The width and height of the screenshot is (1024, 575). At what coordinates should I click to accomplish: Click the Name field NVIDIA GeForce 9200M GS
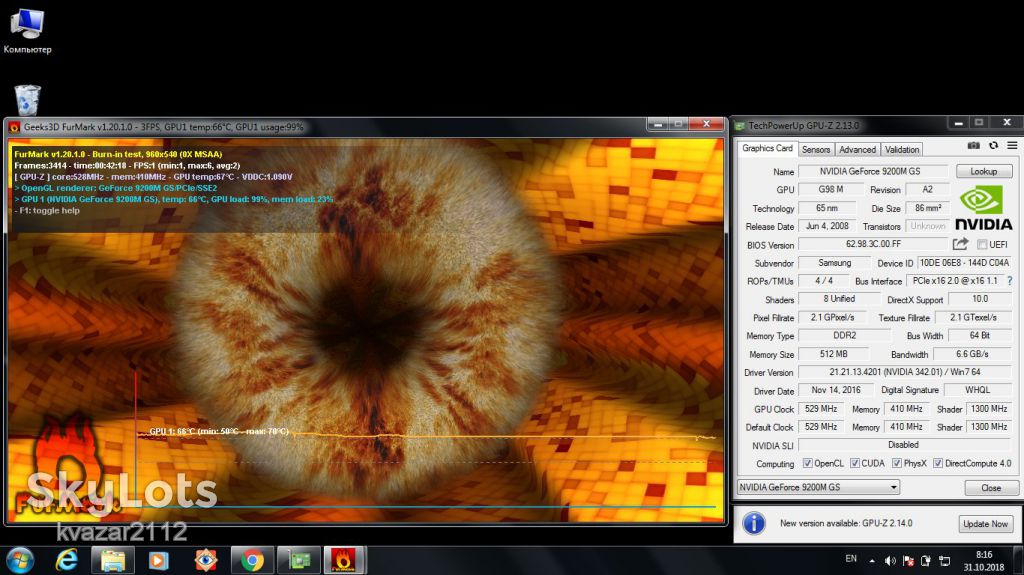[873, 171]
